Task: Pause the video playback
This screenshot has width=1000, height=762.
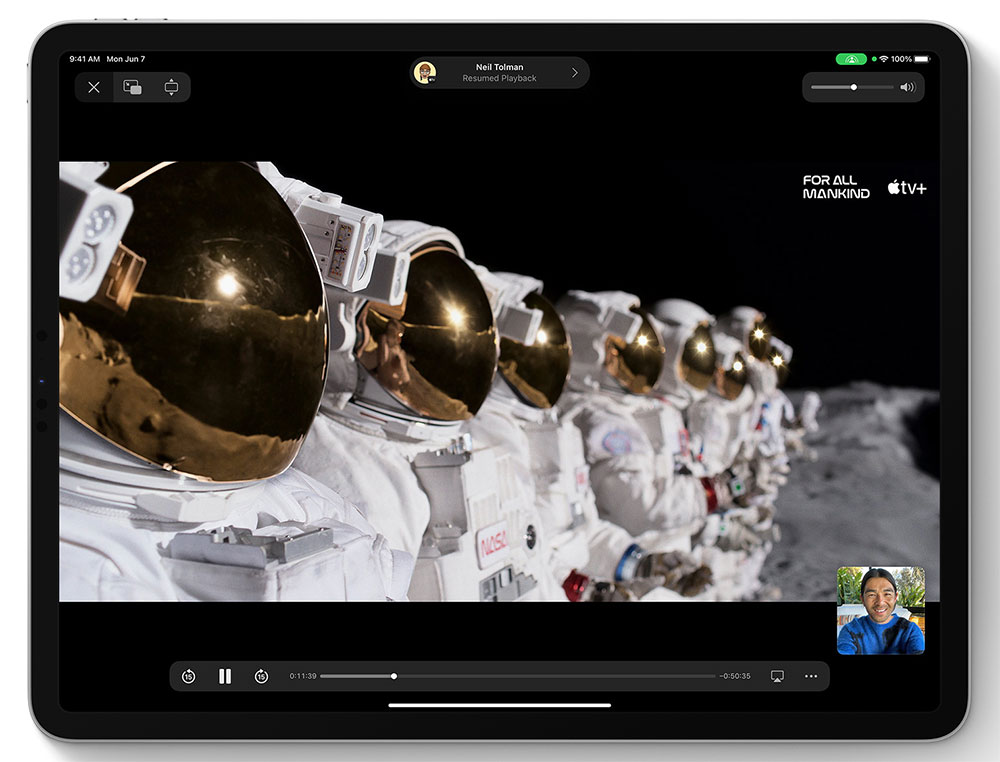Action: [x=224, y=676]
